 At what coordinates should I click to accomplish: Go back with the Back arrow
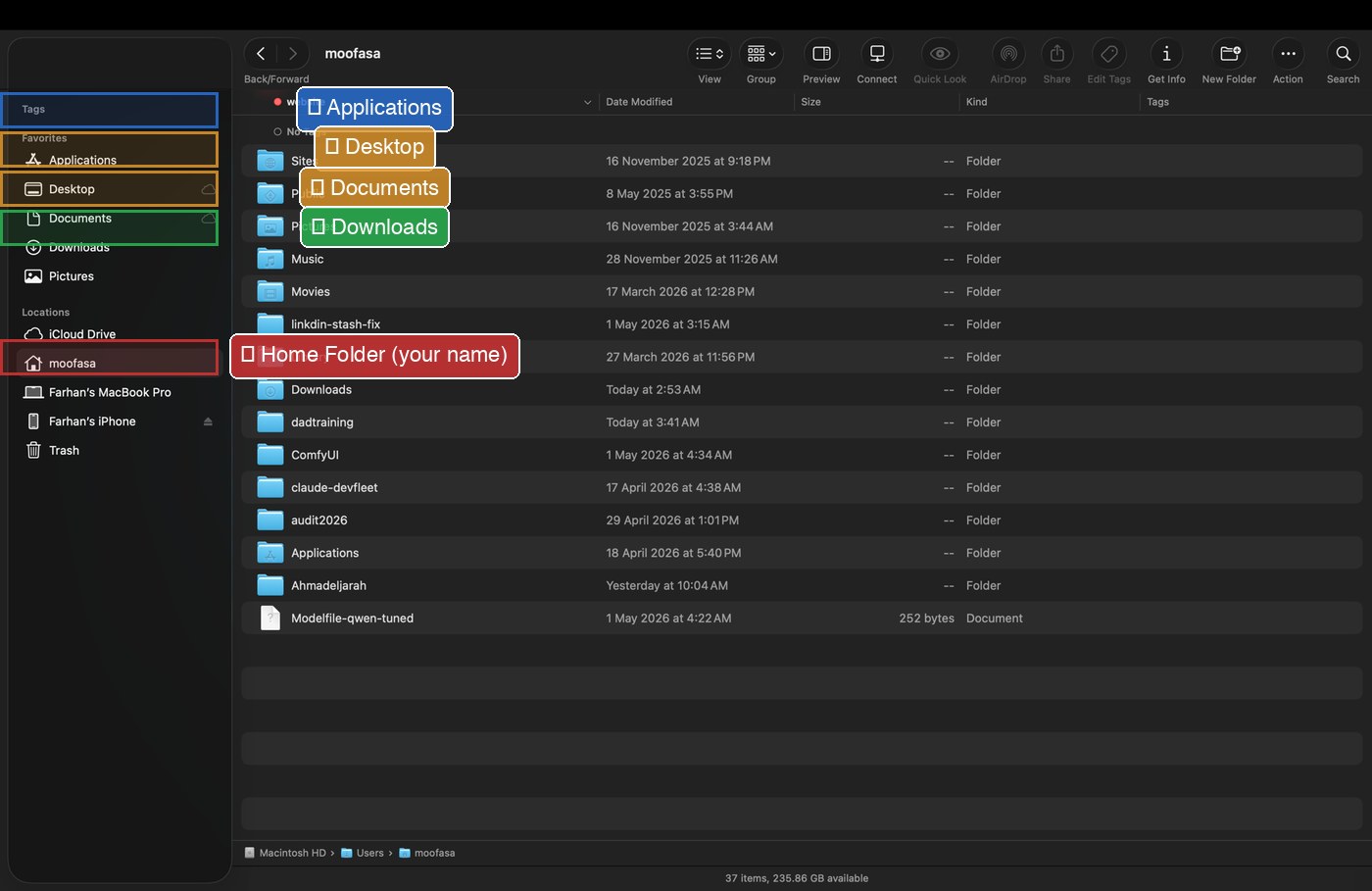[261, 54]
